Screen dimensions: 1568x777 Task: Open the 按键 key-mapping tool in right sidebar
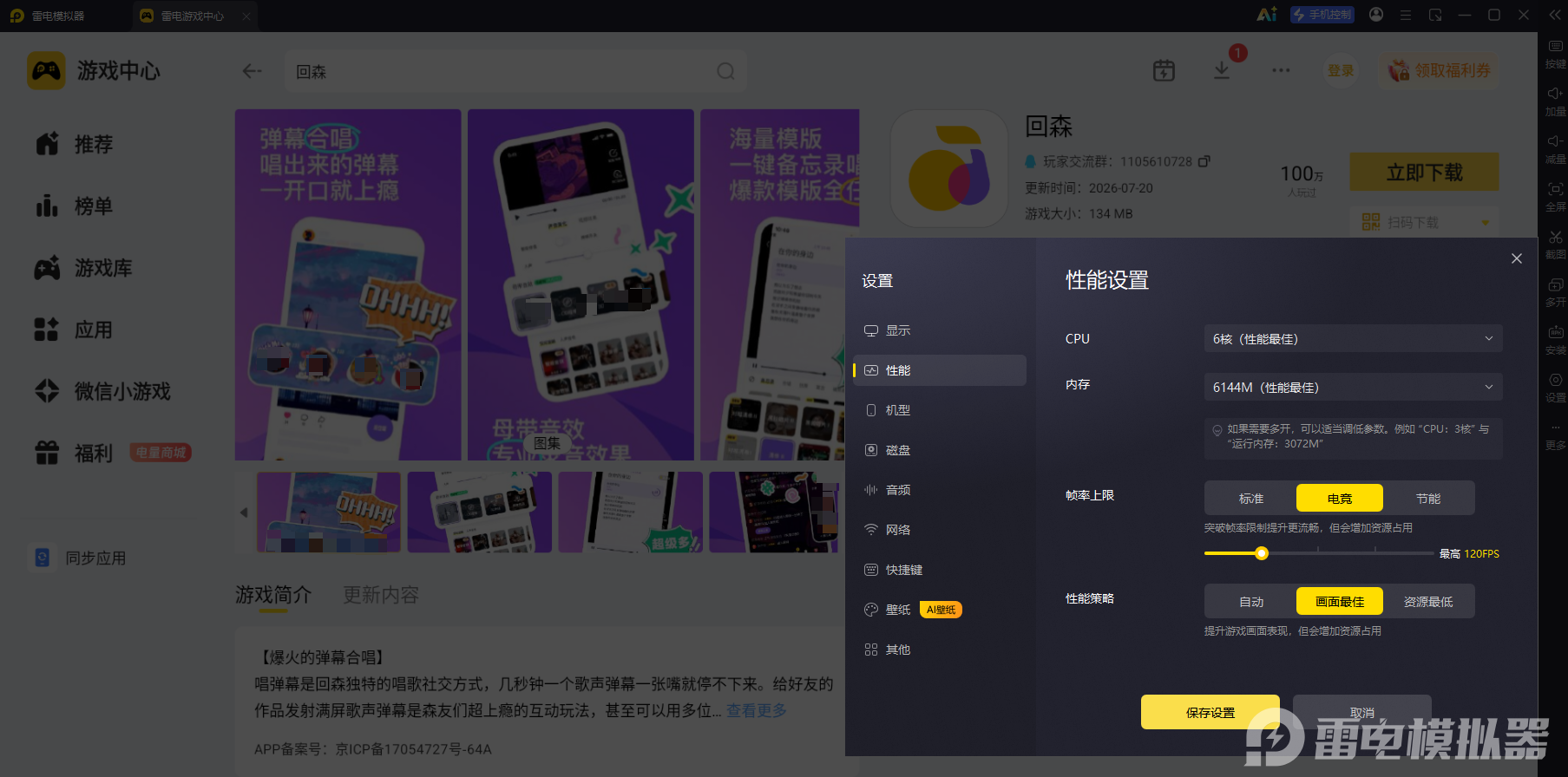pos(1555,53)
